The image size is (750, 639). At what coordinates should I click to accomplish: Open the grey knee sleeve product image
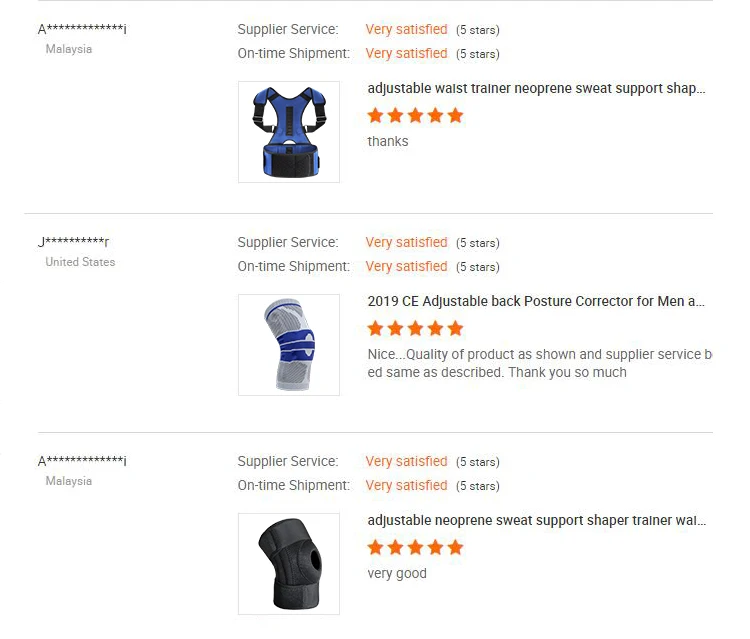[289, 345]
